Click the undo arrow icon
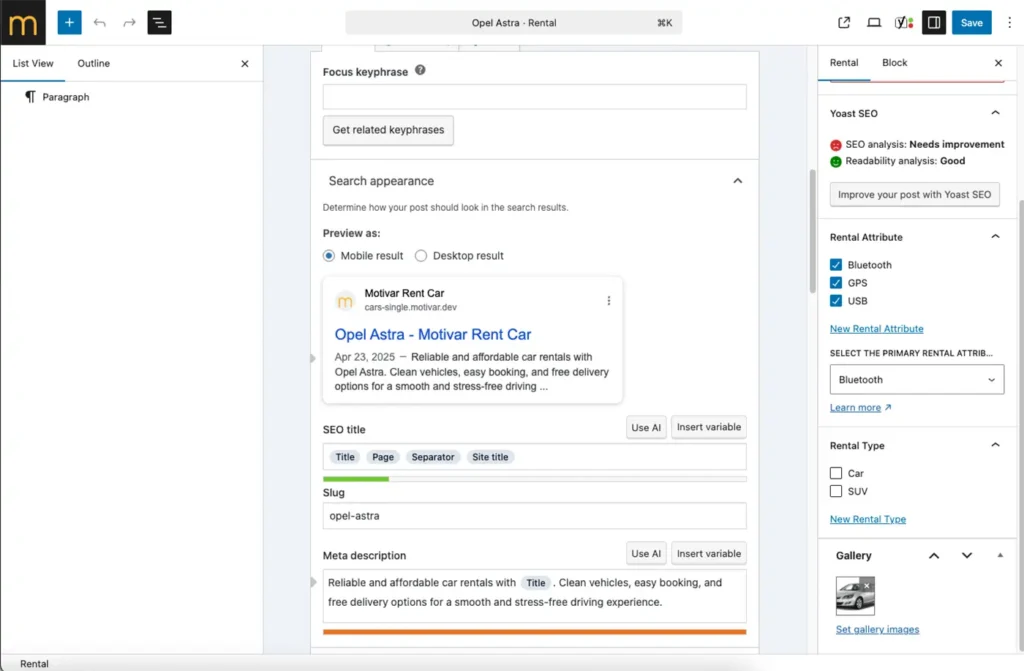 (x=99, y=22)
